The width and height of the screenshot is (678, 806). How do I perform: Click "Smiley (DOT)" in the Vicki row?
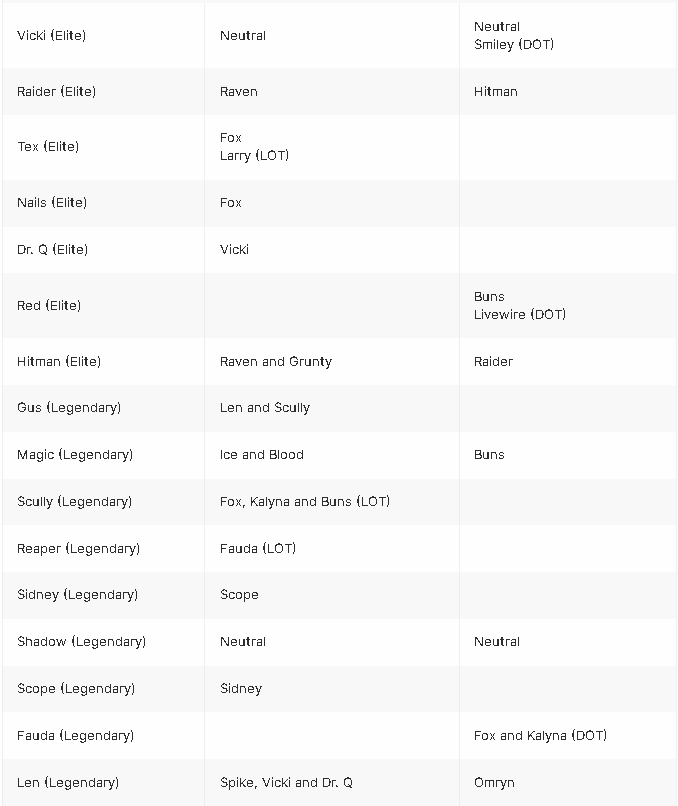tap(513, 45)
